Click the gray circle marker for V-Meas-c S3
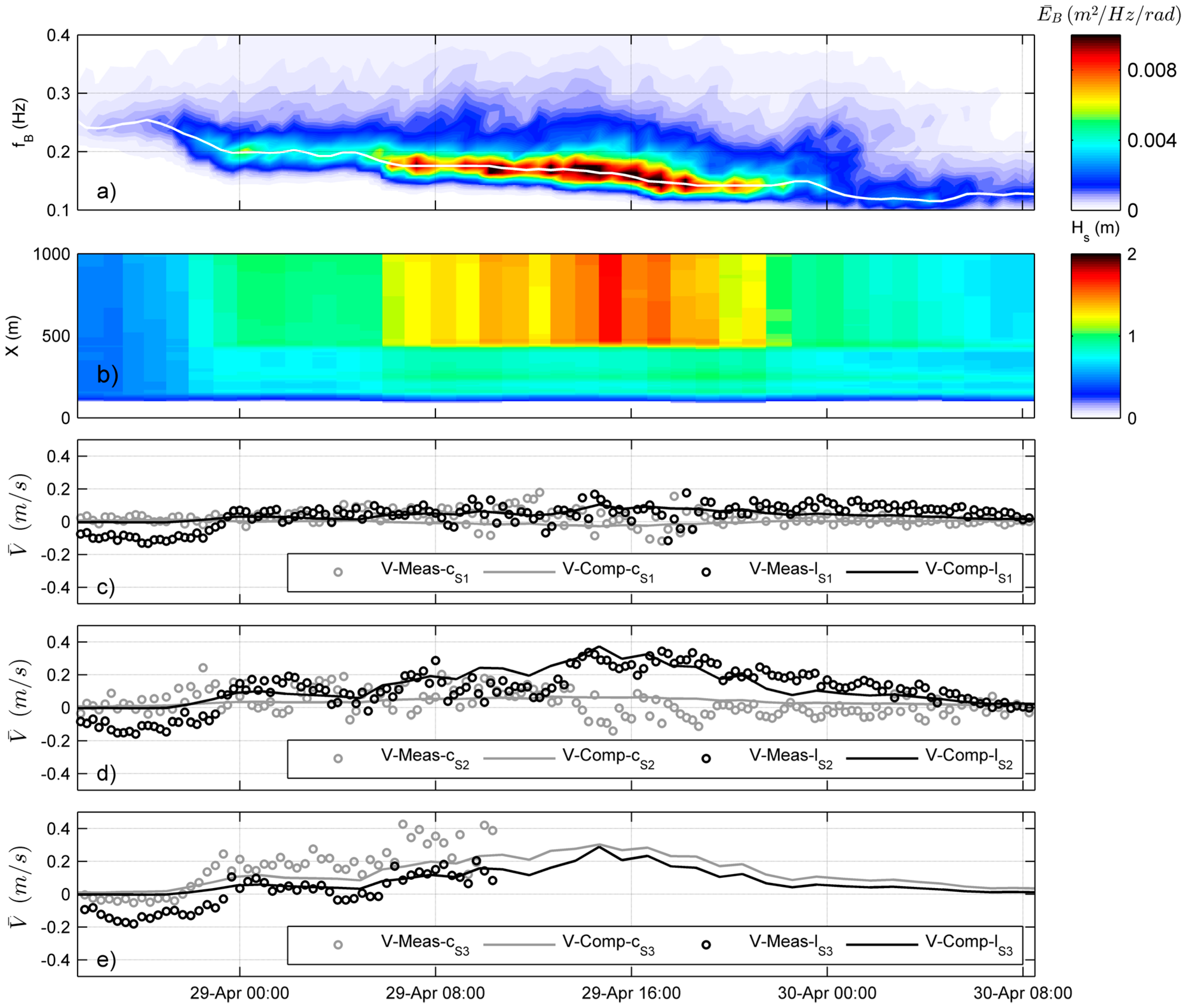1186x1008 pixels. tap(338, 945)
